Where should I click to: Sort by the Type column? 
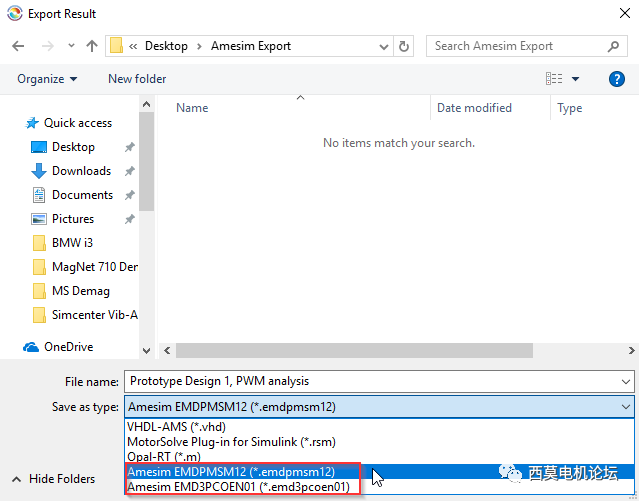(570, 108)
